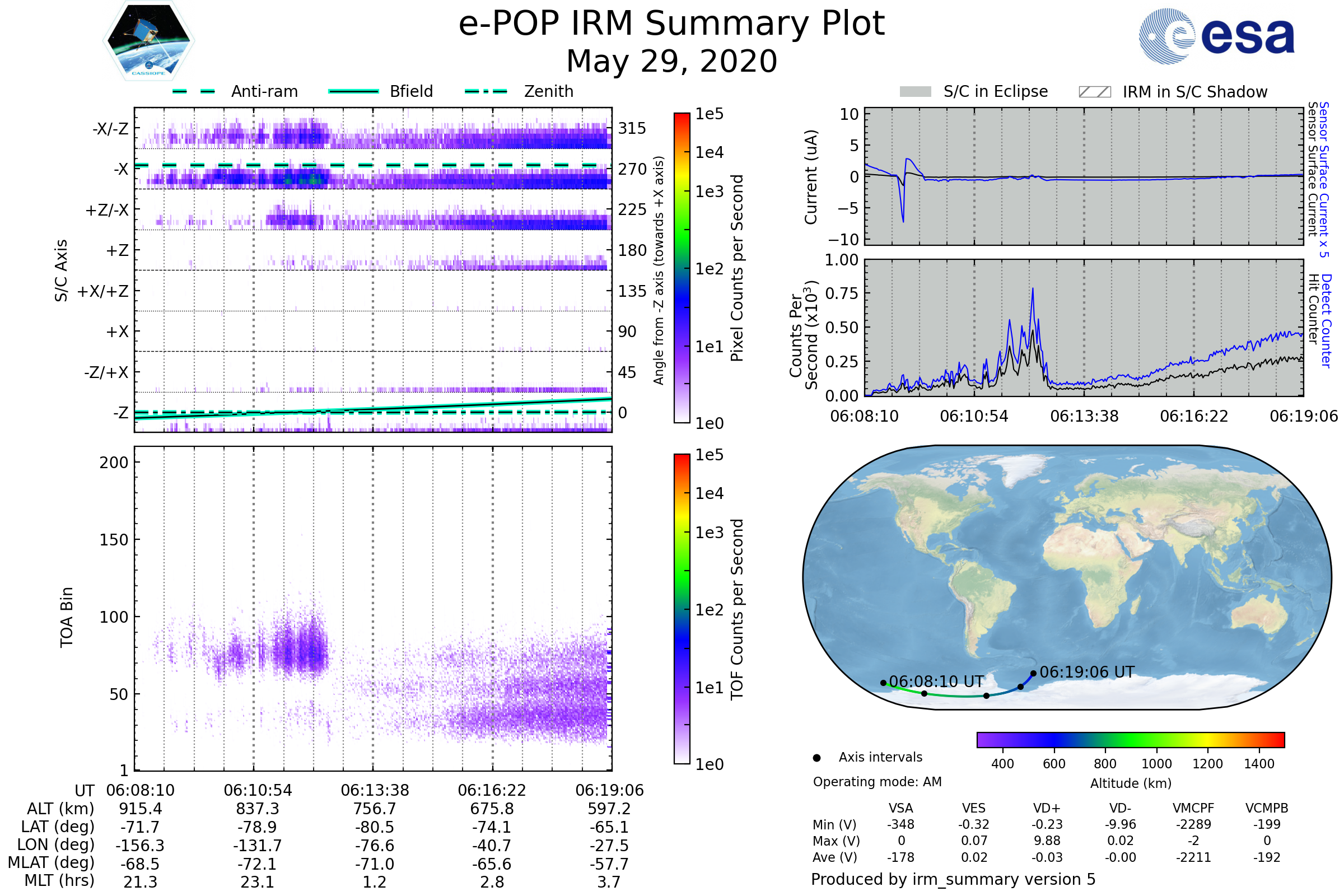Click the Pixel Counts per Second colorbar
This screenshot has height=896, width=1344.
682,268
